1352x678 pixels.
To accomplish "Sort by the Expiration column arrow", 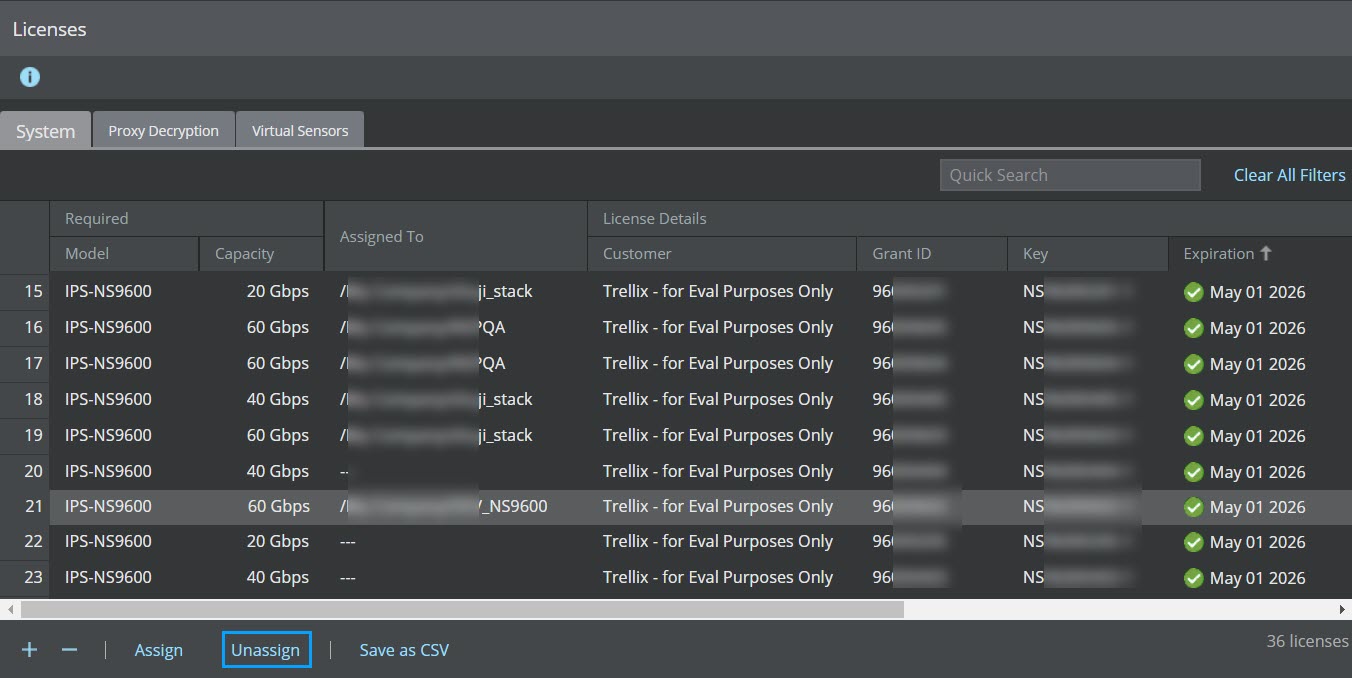I will pyautogui.click(x=1266, y=253).
